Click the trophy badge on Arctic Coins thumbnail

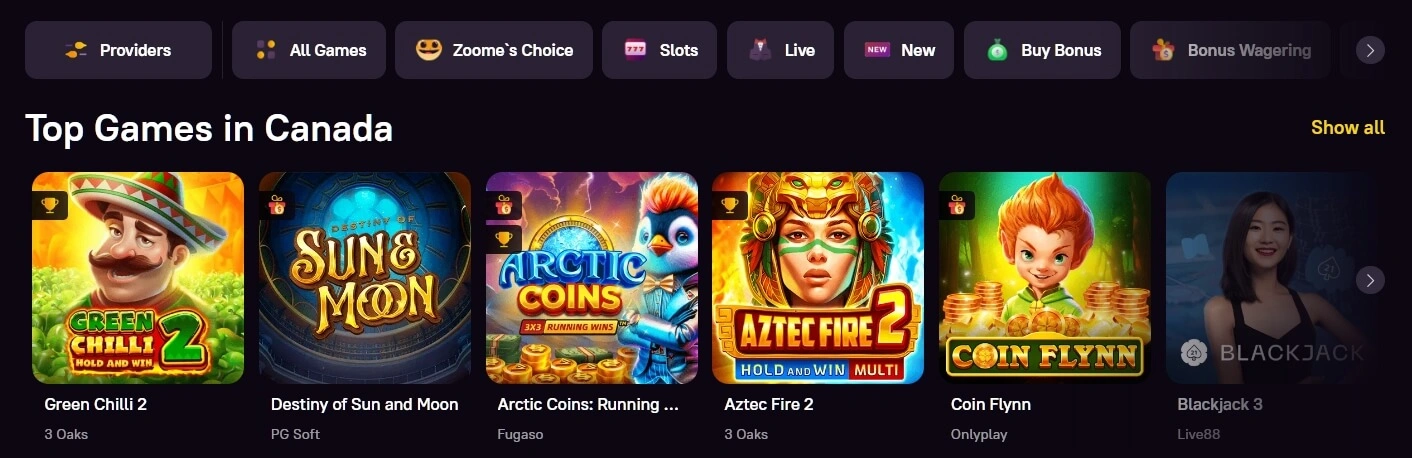(x=504, y=239)
